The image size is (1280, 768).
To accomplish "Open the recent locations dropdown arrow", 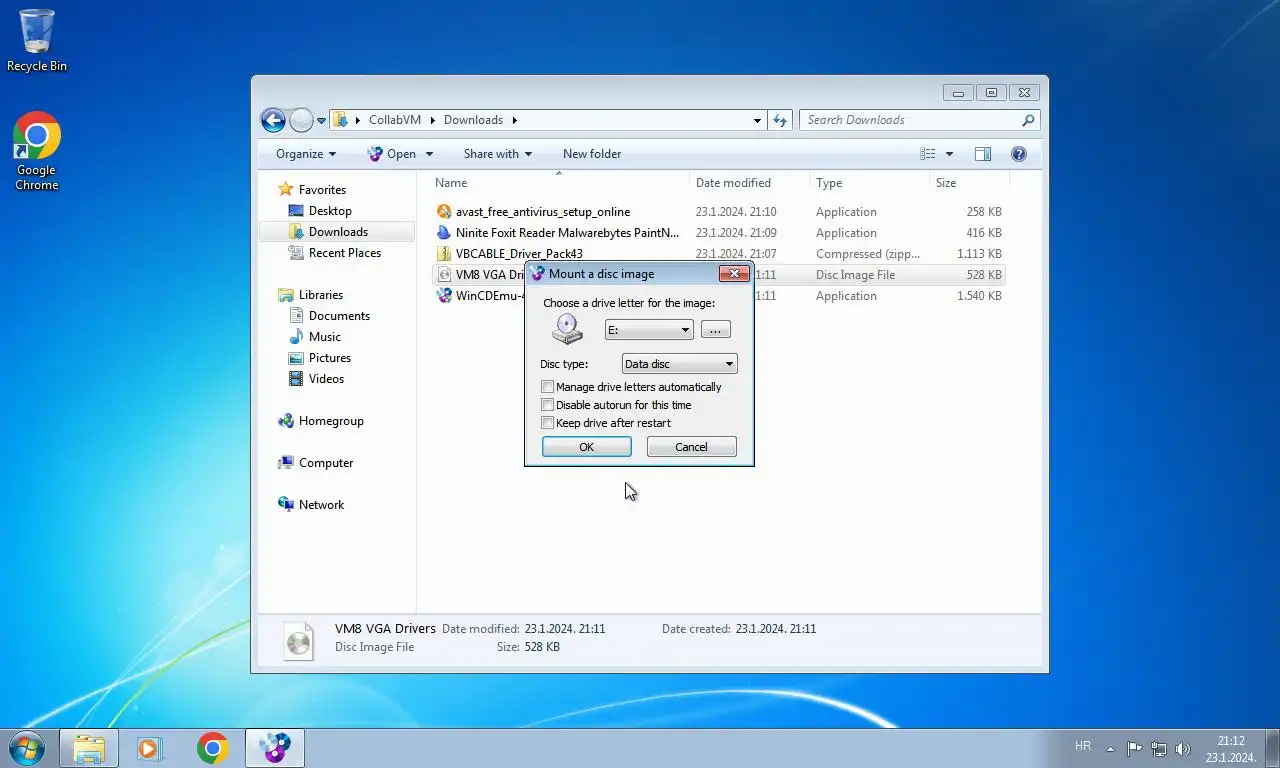I will pyautogui.click(x=321, y=120).
